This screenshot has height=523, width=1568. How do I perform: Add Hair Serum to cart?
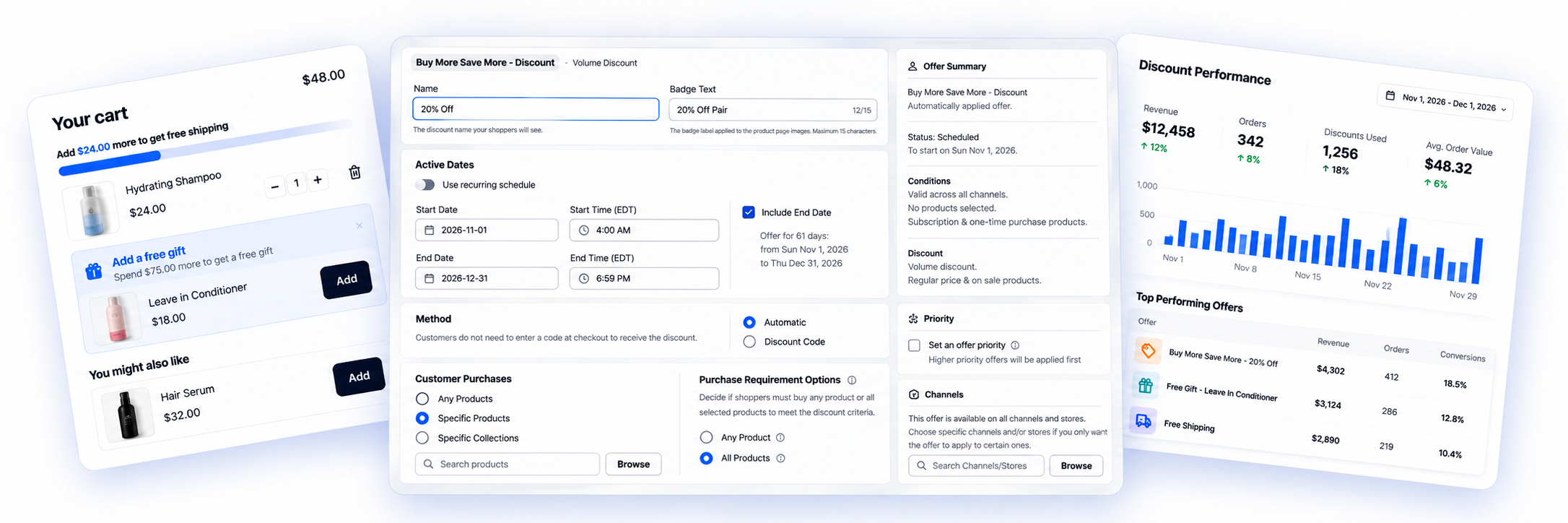pyautogui.click(x=359, y=376)
